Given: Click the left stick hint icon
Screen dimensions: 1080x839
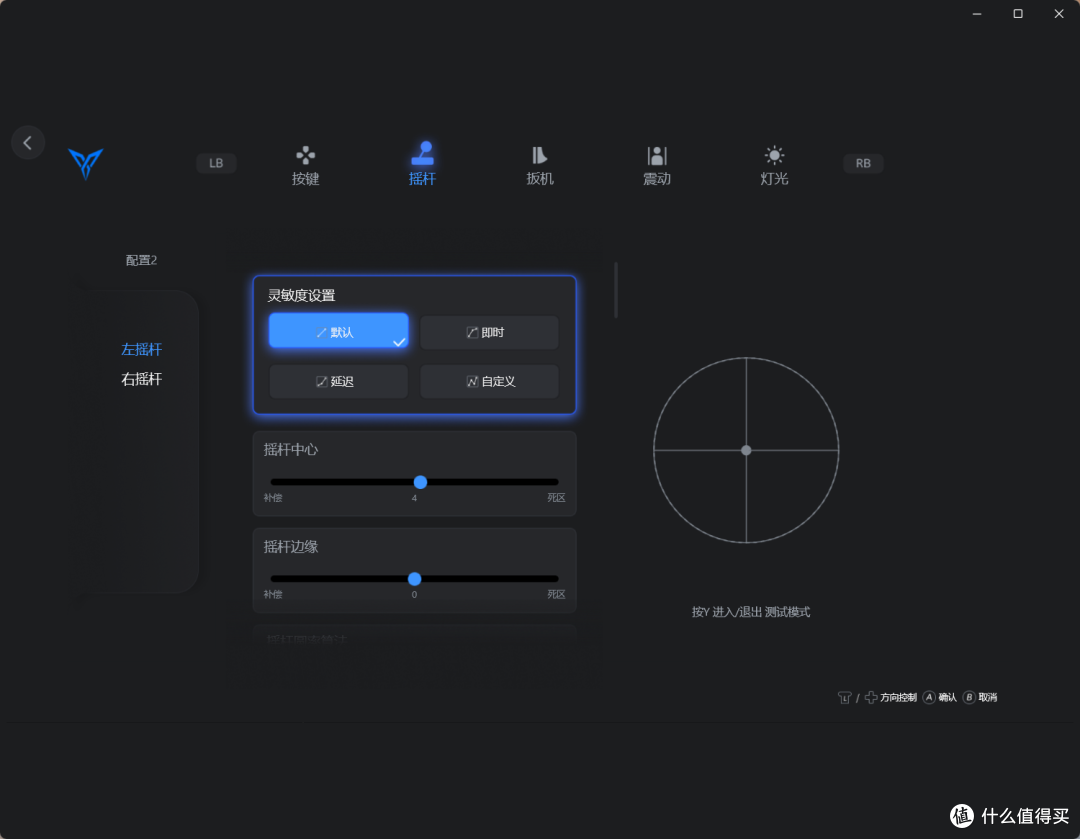Looking at the screenshot, I should pos(844,698).
